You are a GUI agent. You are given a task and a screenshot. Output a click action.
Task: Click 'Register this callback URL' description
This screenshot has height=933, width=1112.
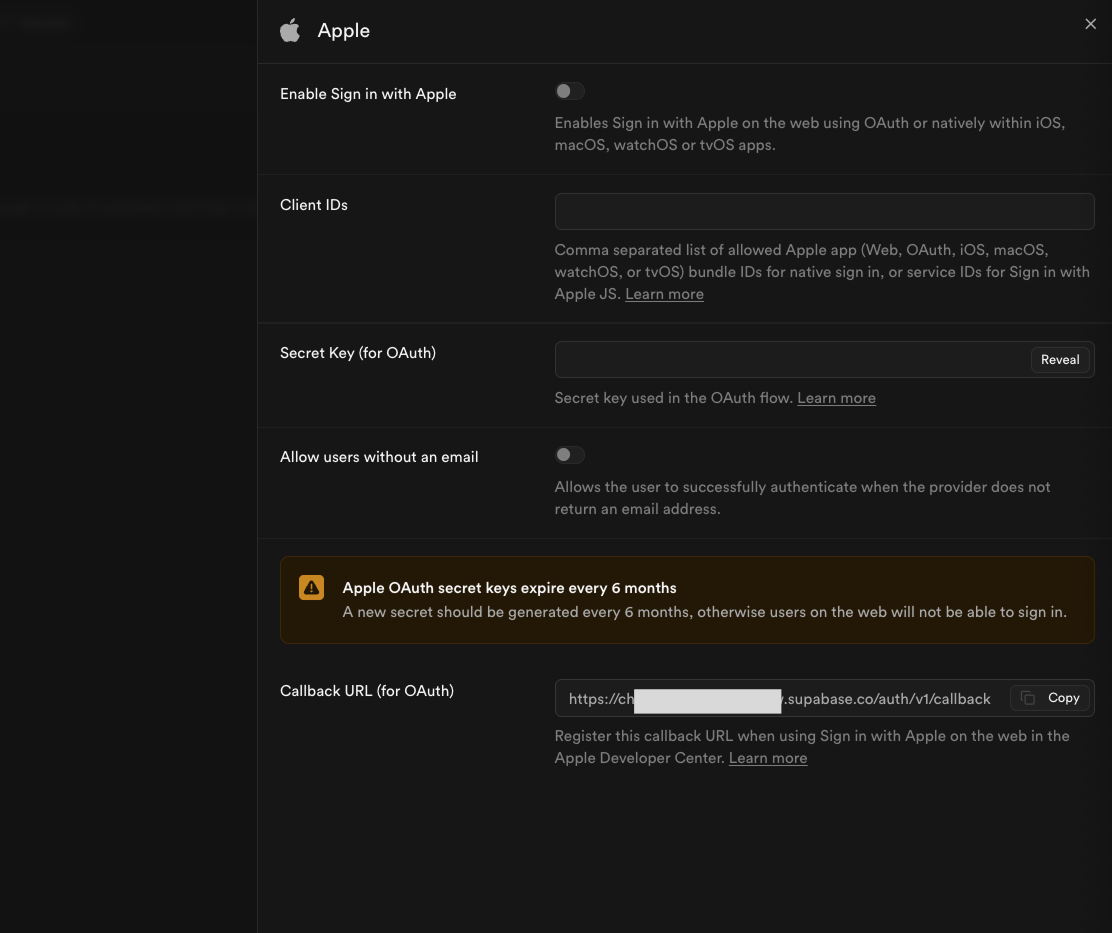(x=812, y=747)
